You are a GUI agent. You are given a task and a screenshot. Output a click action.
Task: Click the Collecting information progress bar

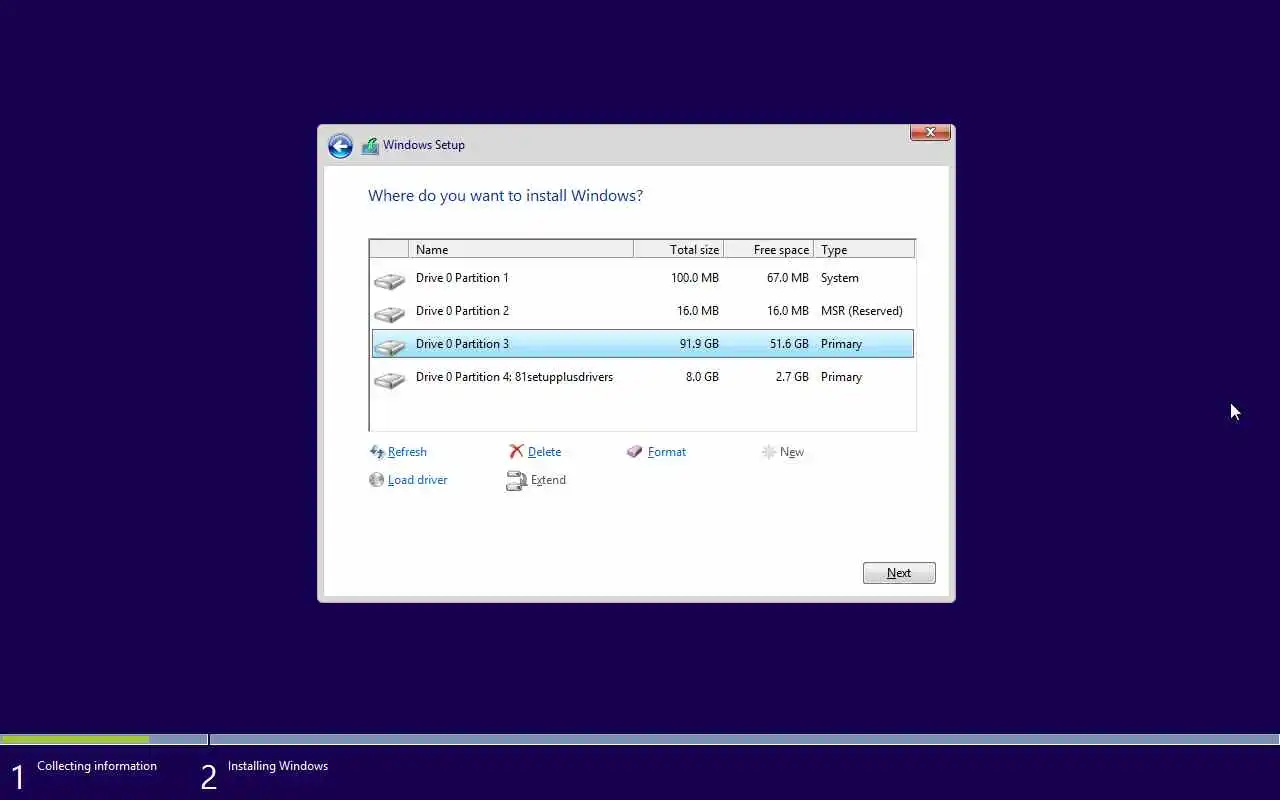pyautogui.click(x=104, y=740)
